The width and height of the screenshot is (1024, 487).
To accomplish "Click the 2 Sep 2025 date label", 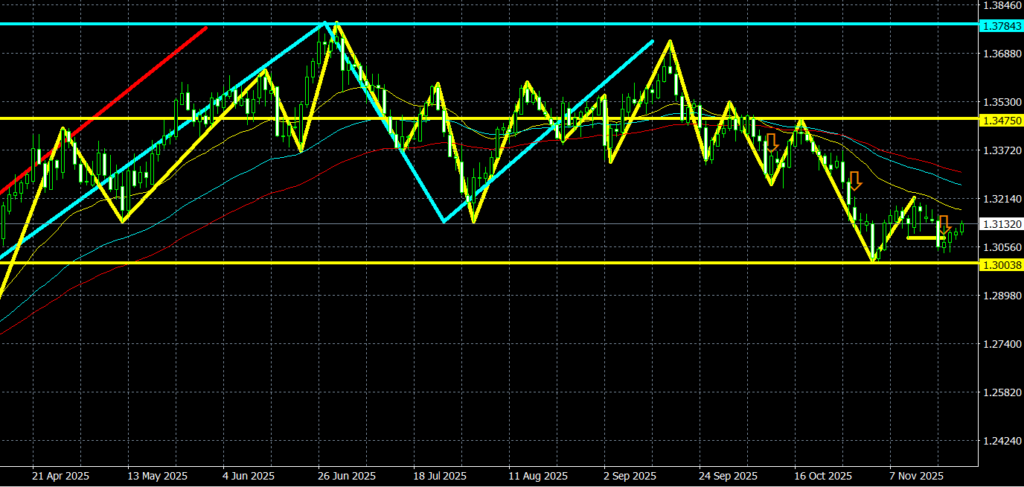I will [x=630, y=476].
